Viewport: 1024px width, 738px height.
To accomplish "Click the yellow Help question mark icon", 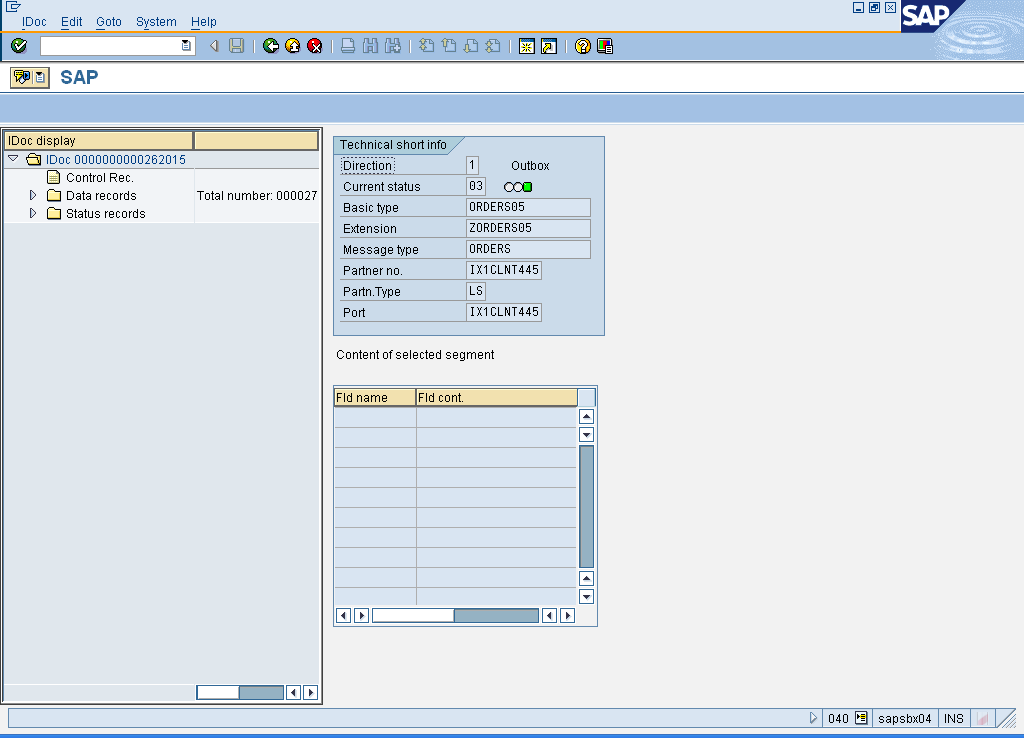I will coord(583,46).
